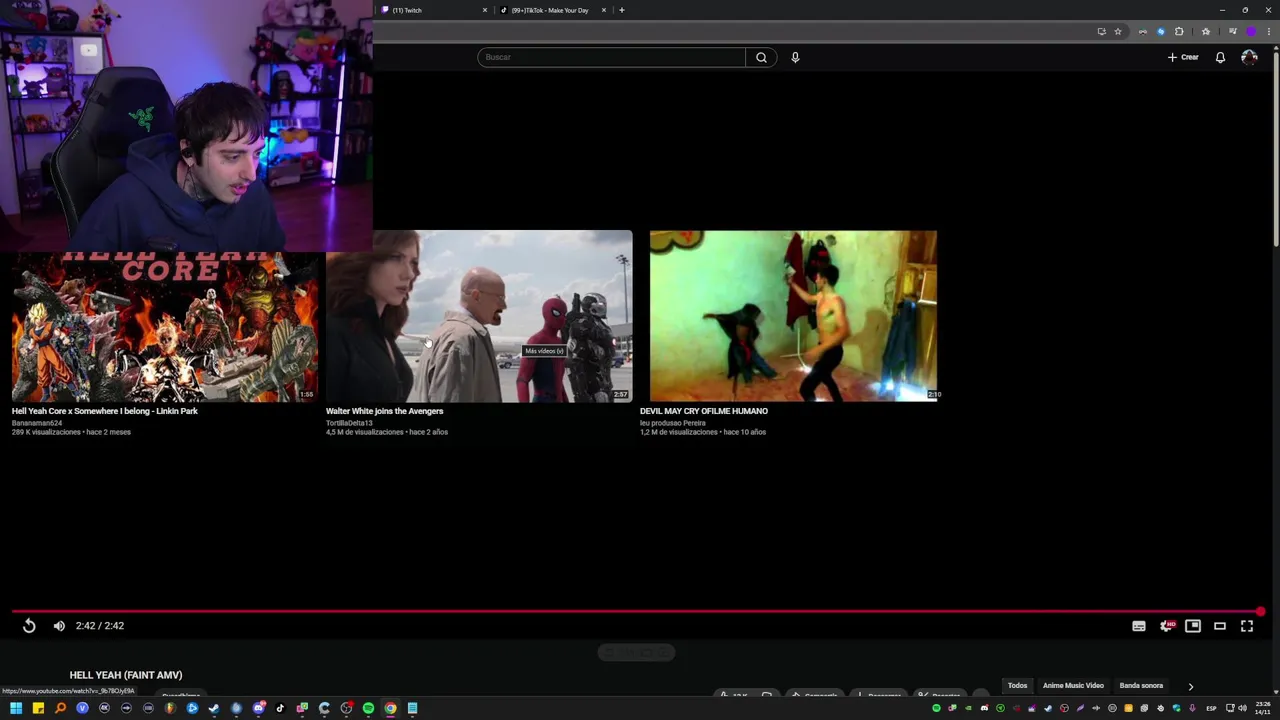The image size is (1280, 720).
Task: Select the Todos filter chip
Action: click(x=1017, y=686)
